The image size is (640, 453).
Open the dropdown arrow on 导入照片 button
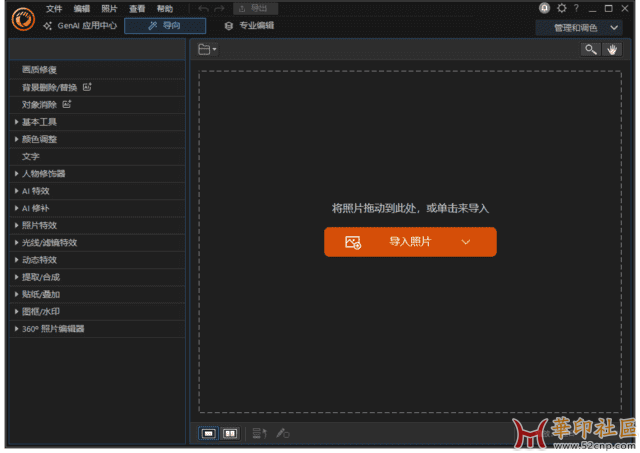pyautogui.click(x=465, y=242)
